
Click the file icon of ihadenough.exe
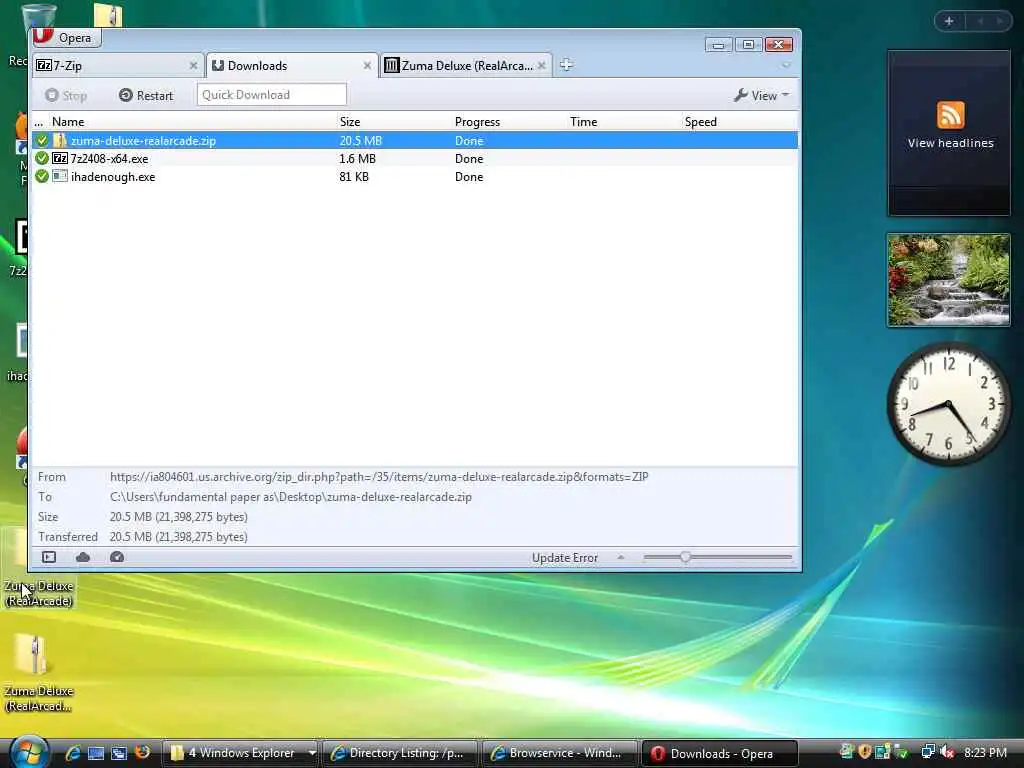[60, 176]
